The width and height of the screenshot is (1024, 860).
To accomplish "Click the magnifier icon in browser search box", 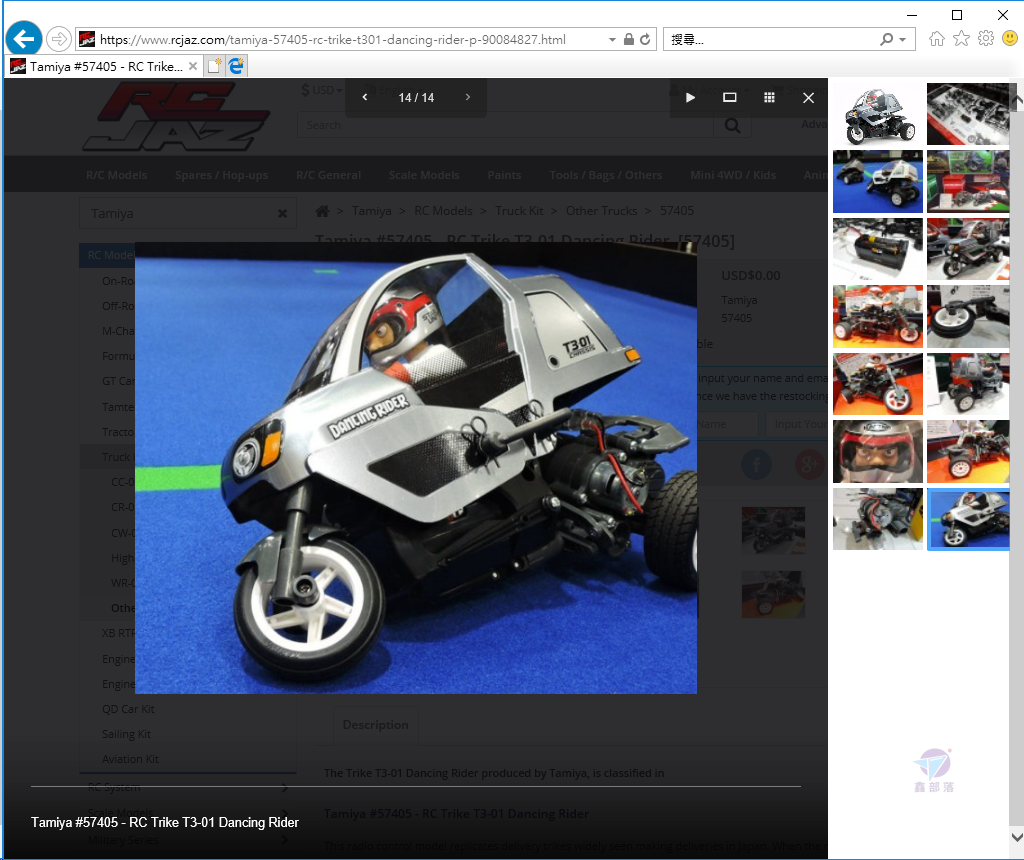I will (886, 40).
